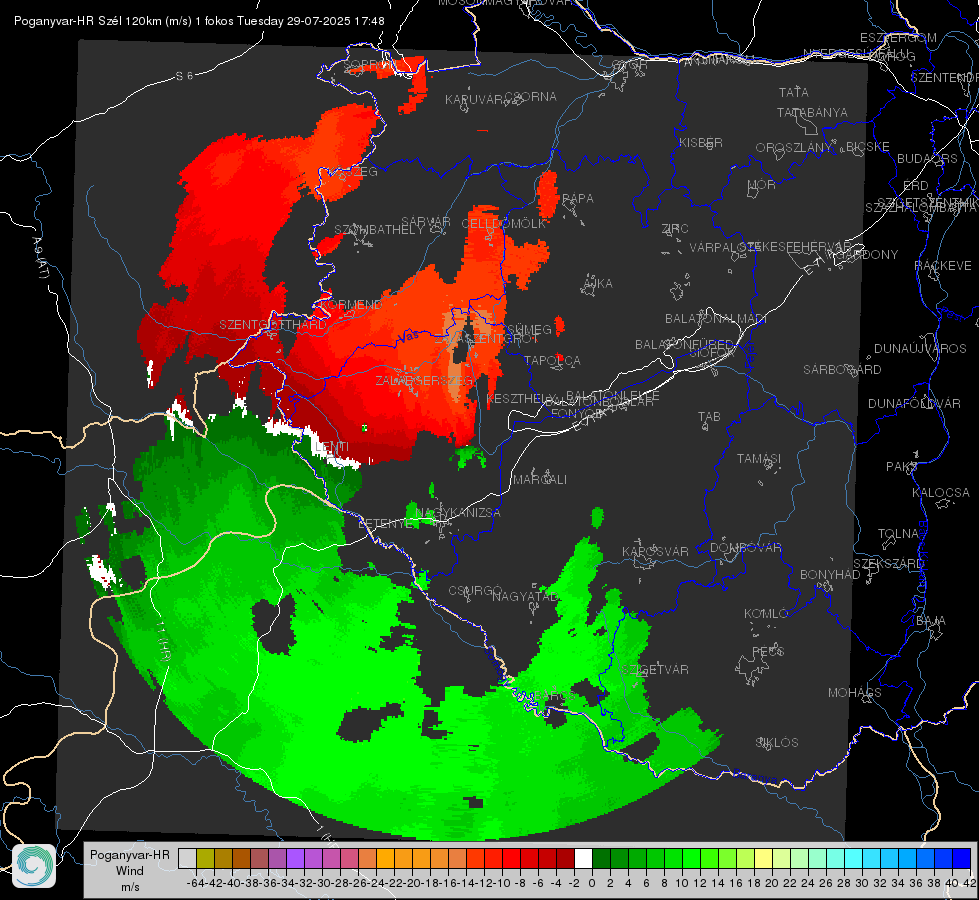This screenshot has width=979, height=900.
Task: Click the DUNAFOLDVAR label
Action: (914, 403)
